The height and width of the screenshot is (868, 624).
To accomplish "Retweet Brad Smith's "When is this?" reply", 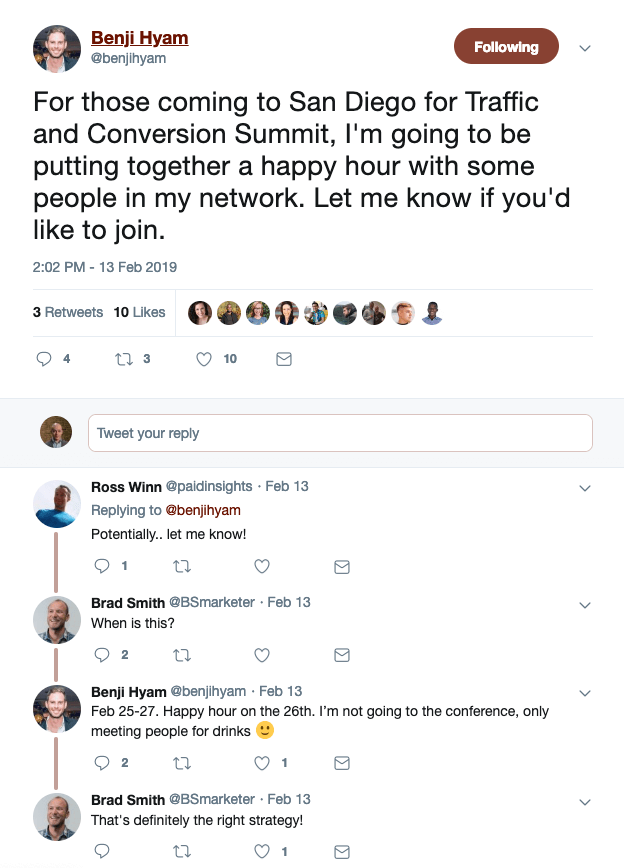I will pos(182,655).
